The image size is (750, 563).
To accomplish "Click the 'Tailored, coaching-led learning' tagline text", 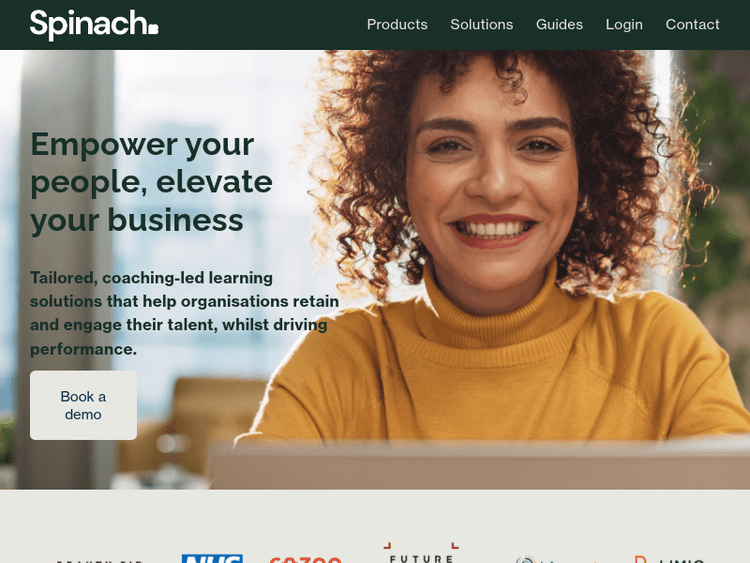I will pos(152,277).
